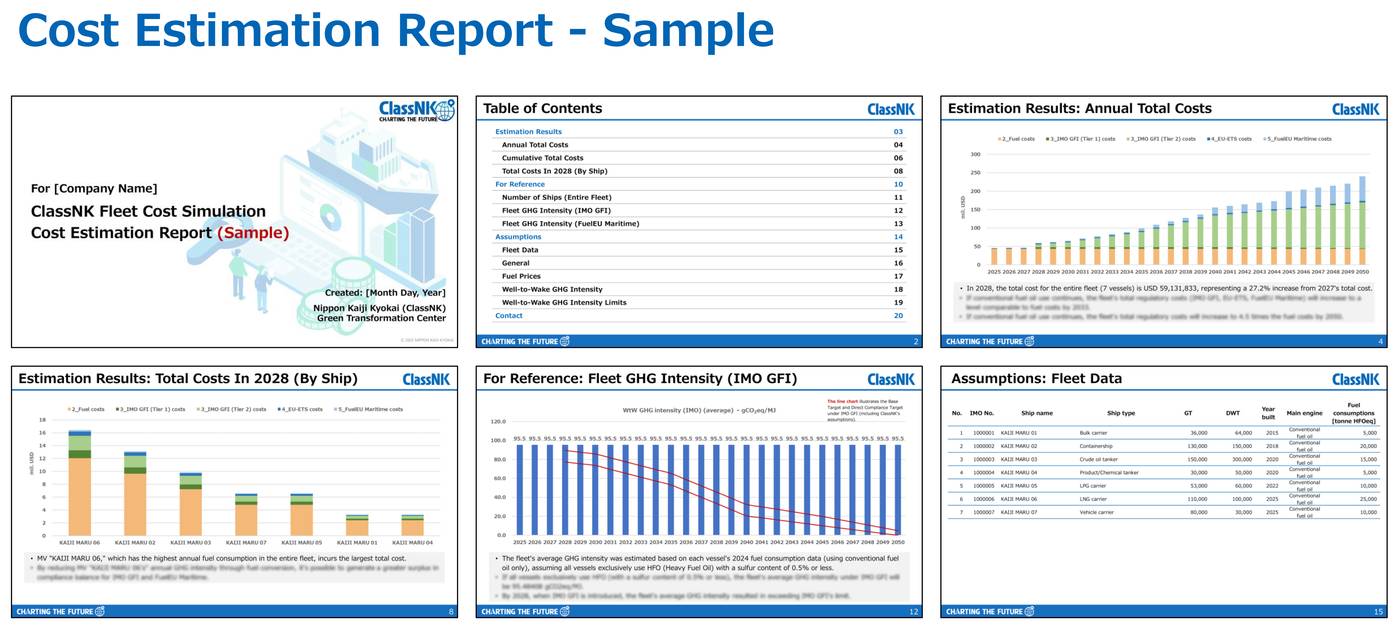1399x634 pixels.
Task: Jump to the Contact entry in contents
Action: [509, 316]
